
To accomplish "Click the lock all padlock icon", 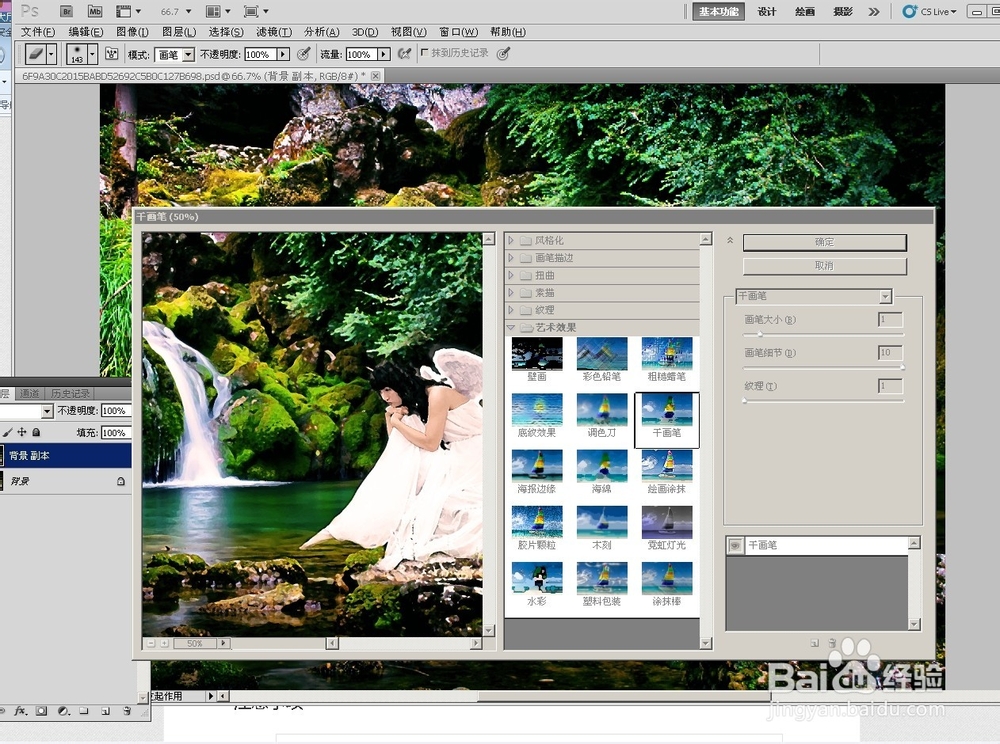I will click(36, 432).
